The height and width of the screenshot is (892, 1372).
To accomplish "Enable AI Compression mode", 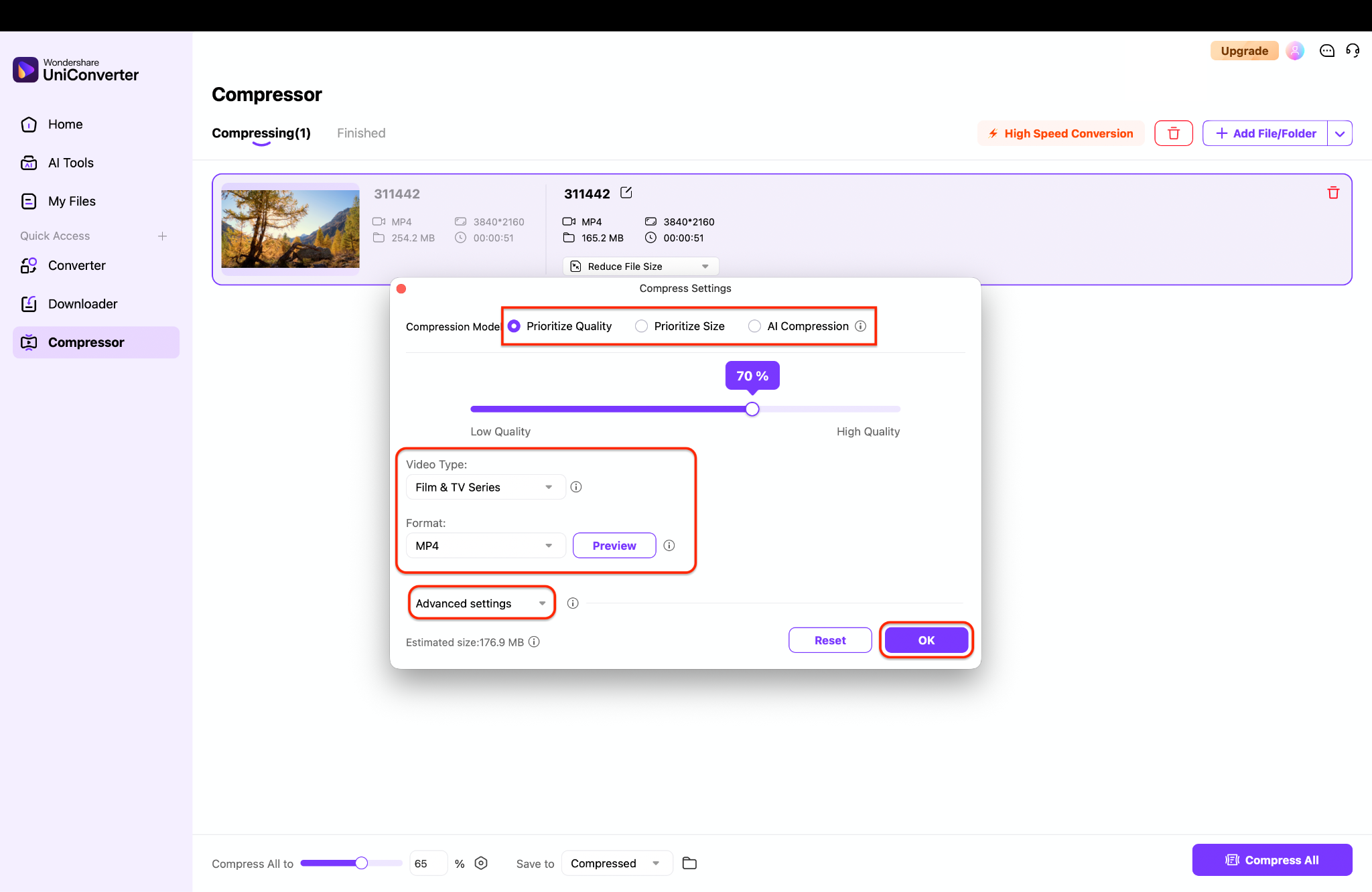I will click(755, 326).
